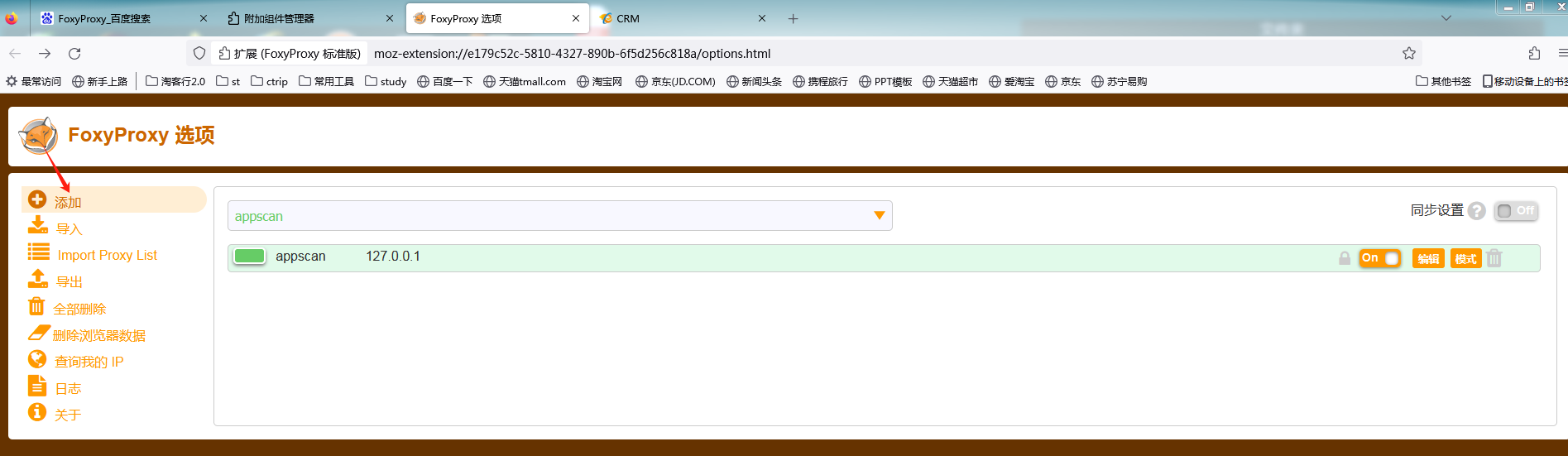
Task: Click the Import download icon in the sidebar
Action: (38, 225)
